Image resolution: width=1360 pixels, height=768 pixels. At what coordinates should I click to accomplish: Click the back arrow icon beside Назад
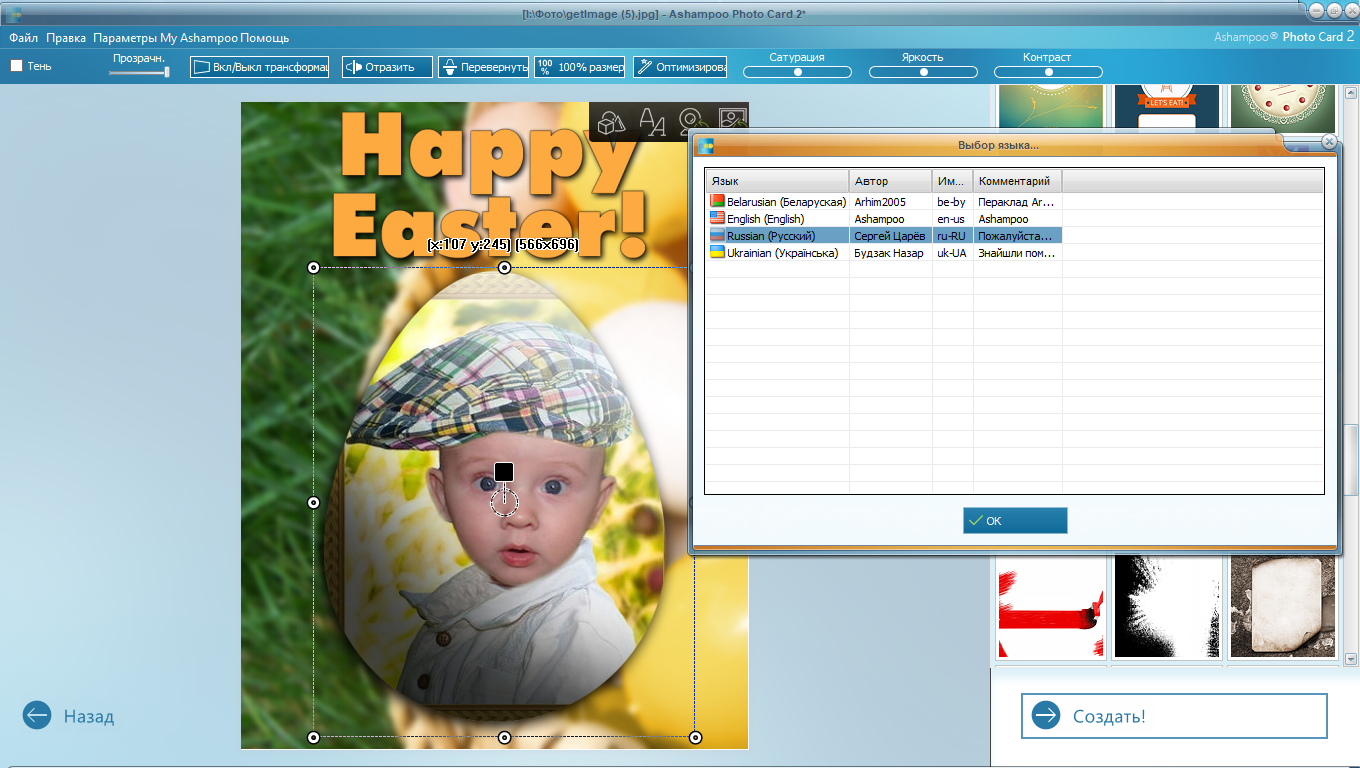pyautogui.click(x=37, y=715)
